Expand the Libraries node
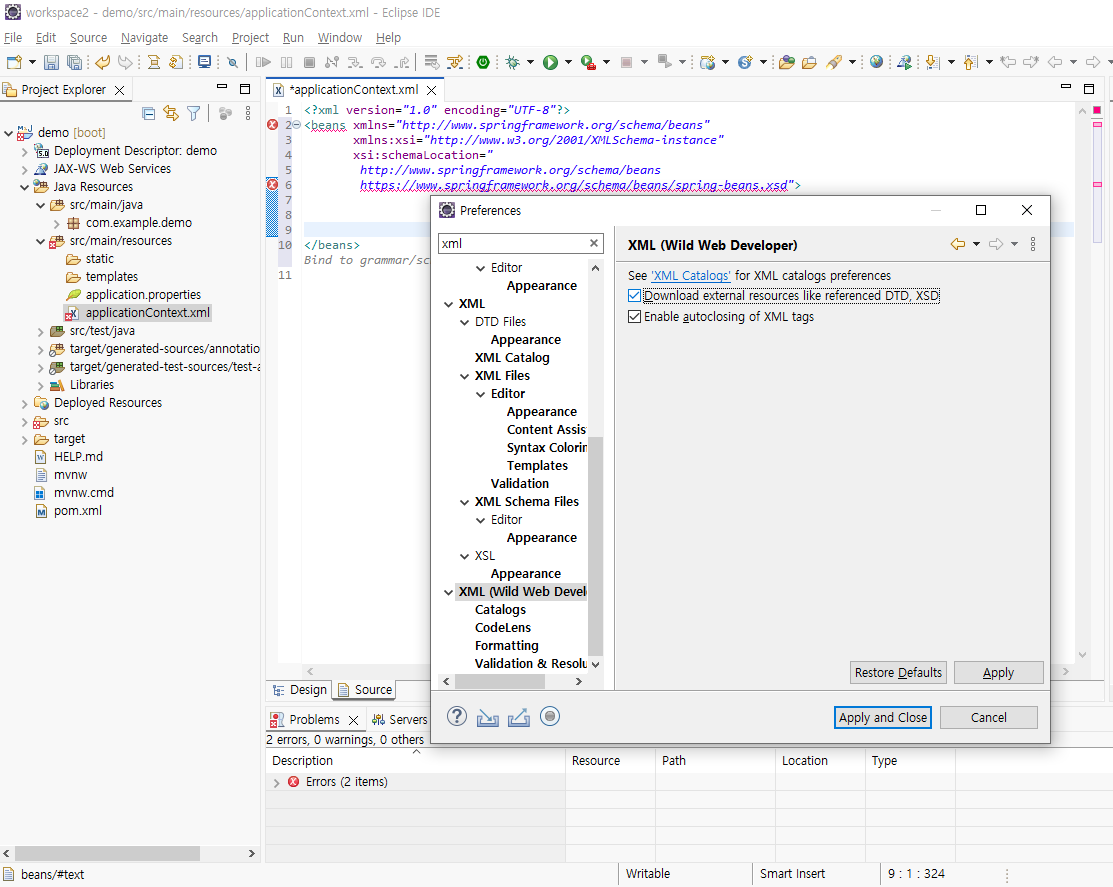The image size is (1113, 887). click(x=40, y=385)
